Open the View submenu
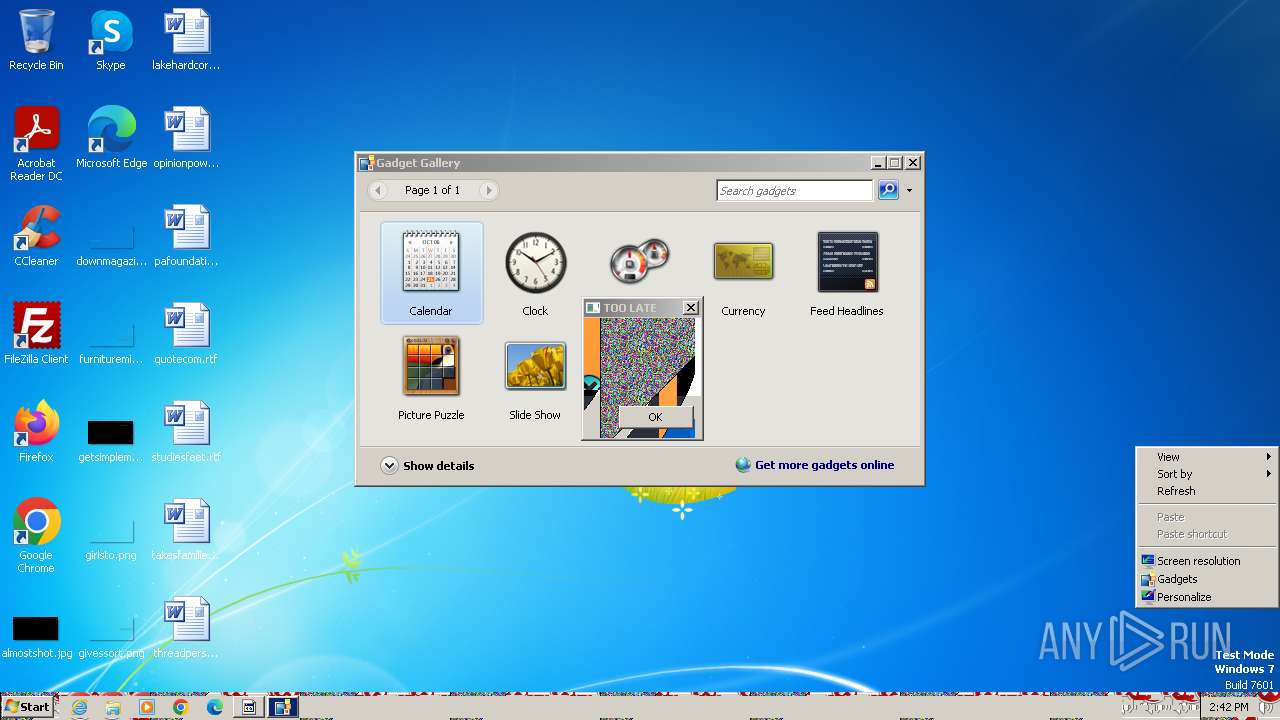The image size is (1280, 720). tap(1207, 457)
